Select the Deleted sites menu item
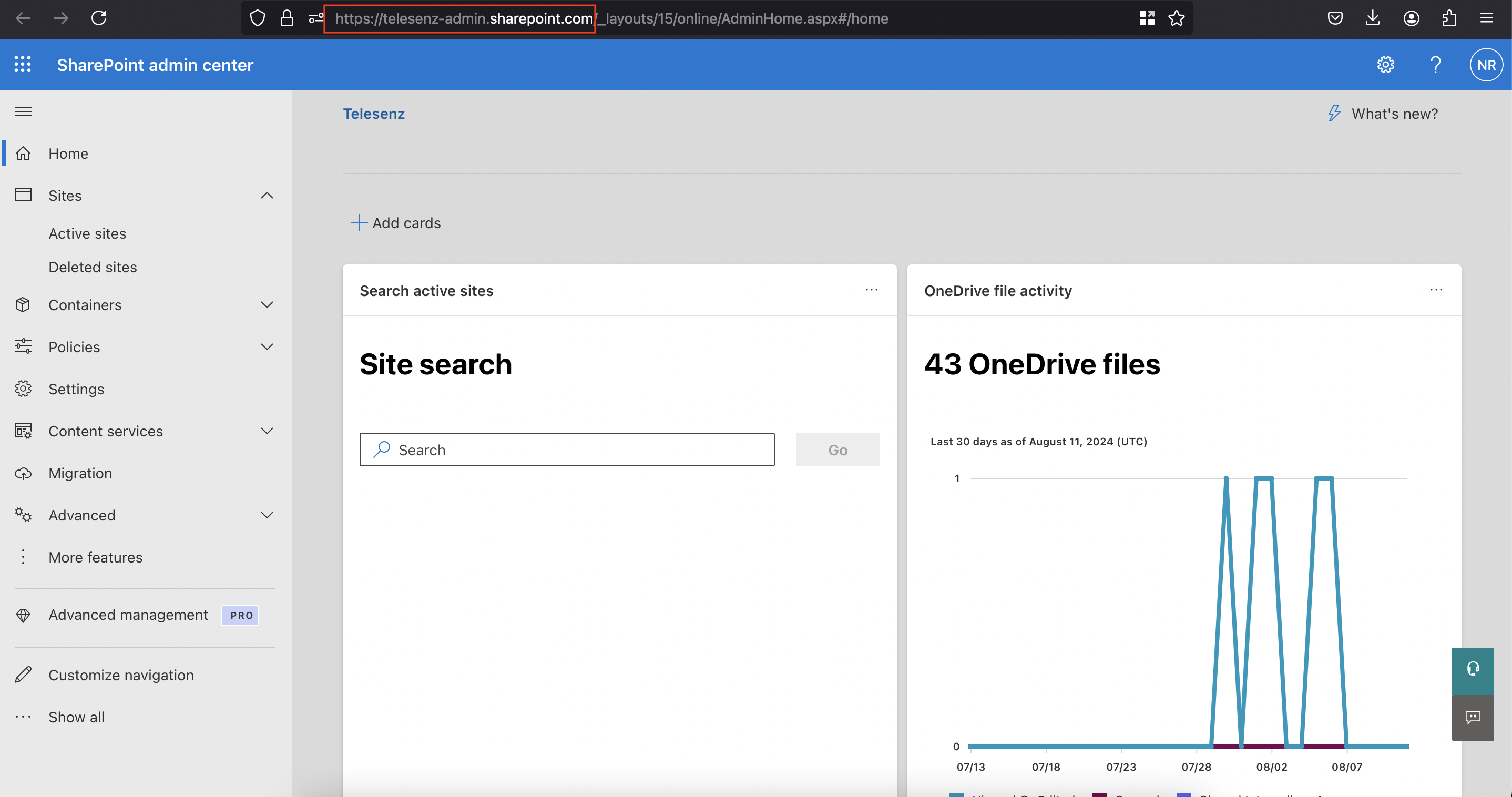The image size is (1512, 797). pyautogui.click(x=93, y=267)
